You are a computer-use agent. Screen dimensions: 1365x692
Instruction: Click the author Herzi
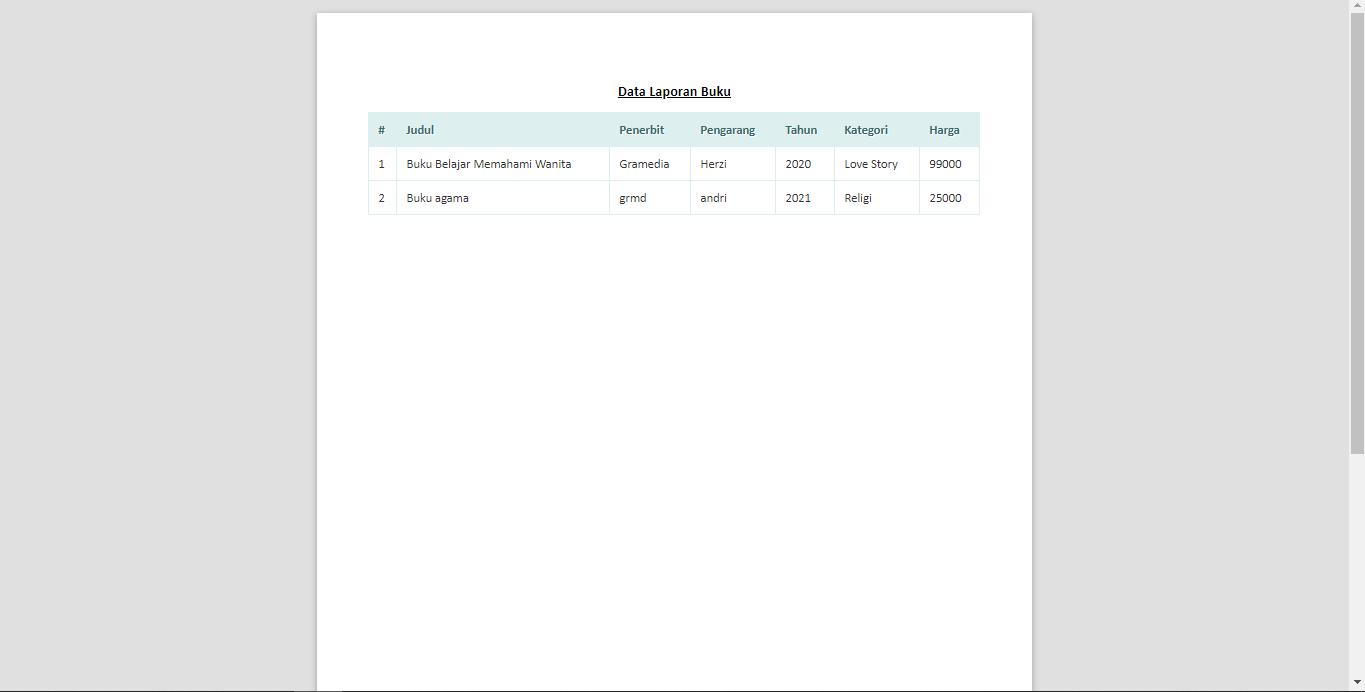(x=712, y=163)
